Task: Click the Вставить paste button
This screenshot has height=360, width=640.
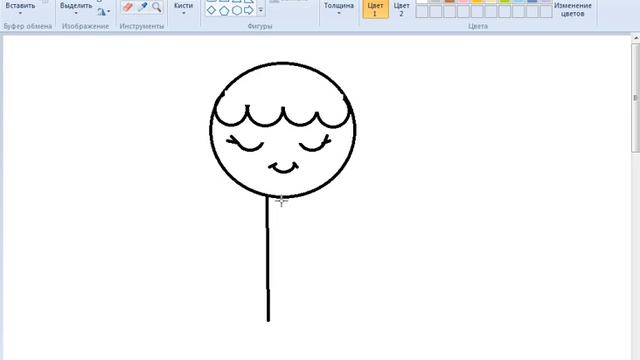Action: coord(20,6)
